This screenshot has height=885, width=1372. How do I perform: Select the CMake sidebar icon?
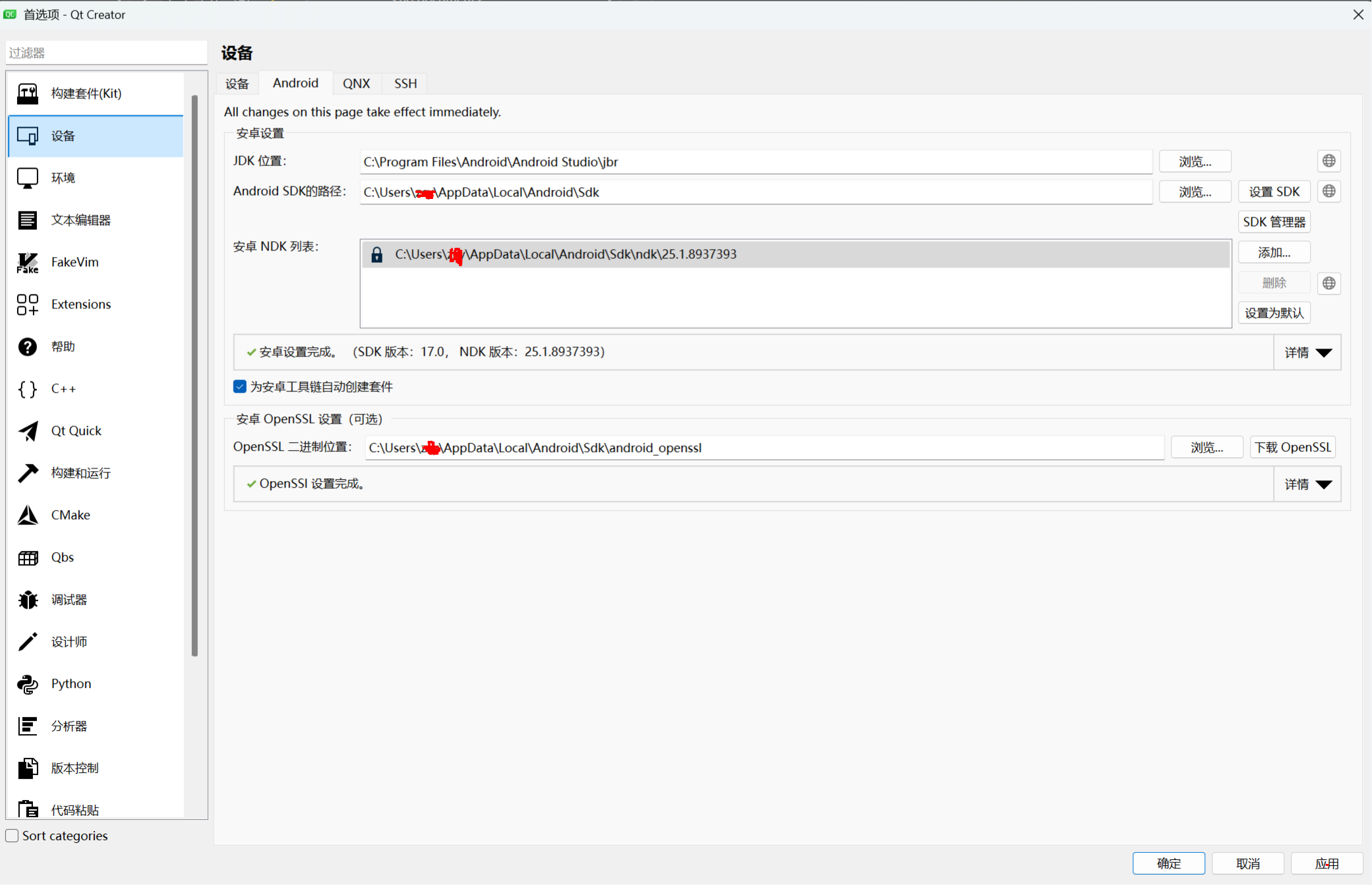point(28,515)
